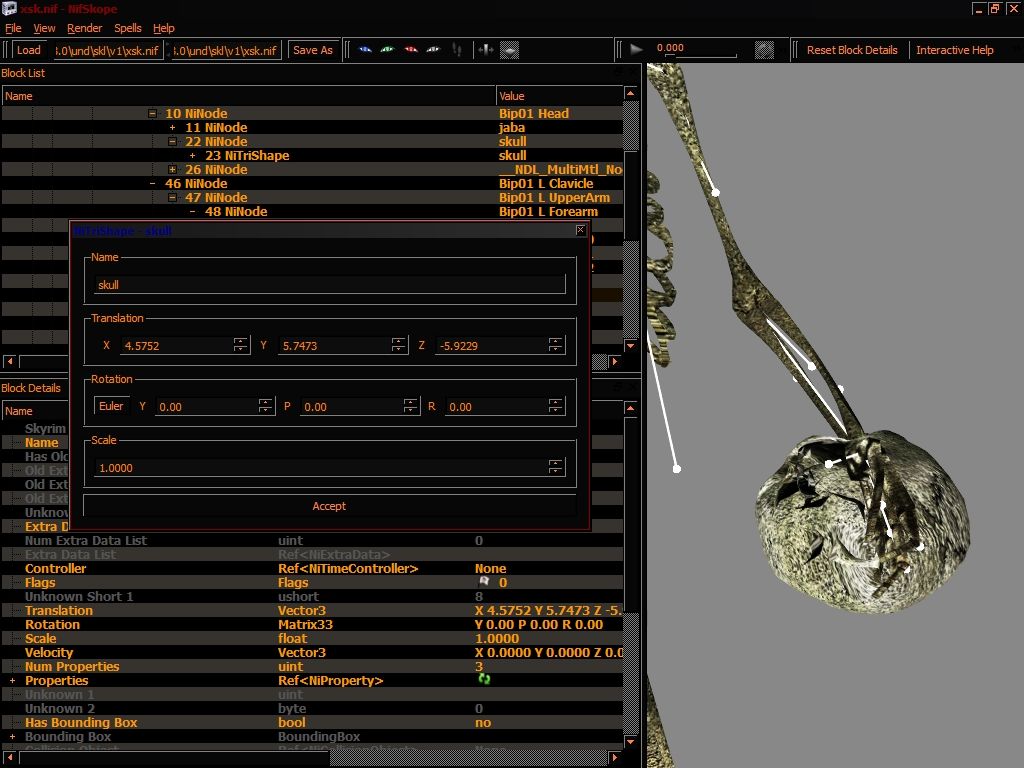Open Interactive Help
This screenshot has width=1024, height=768.
955,50
